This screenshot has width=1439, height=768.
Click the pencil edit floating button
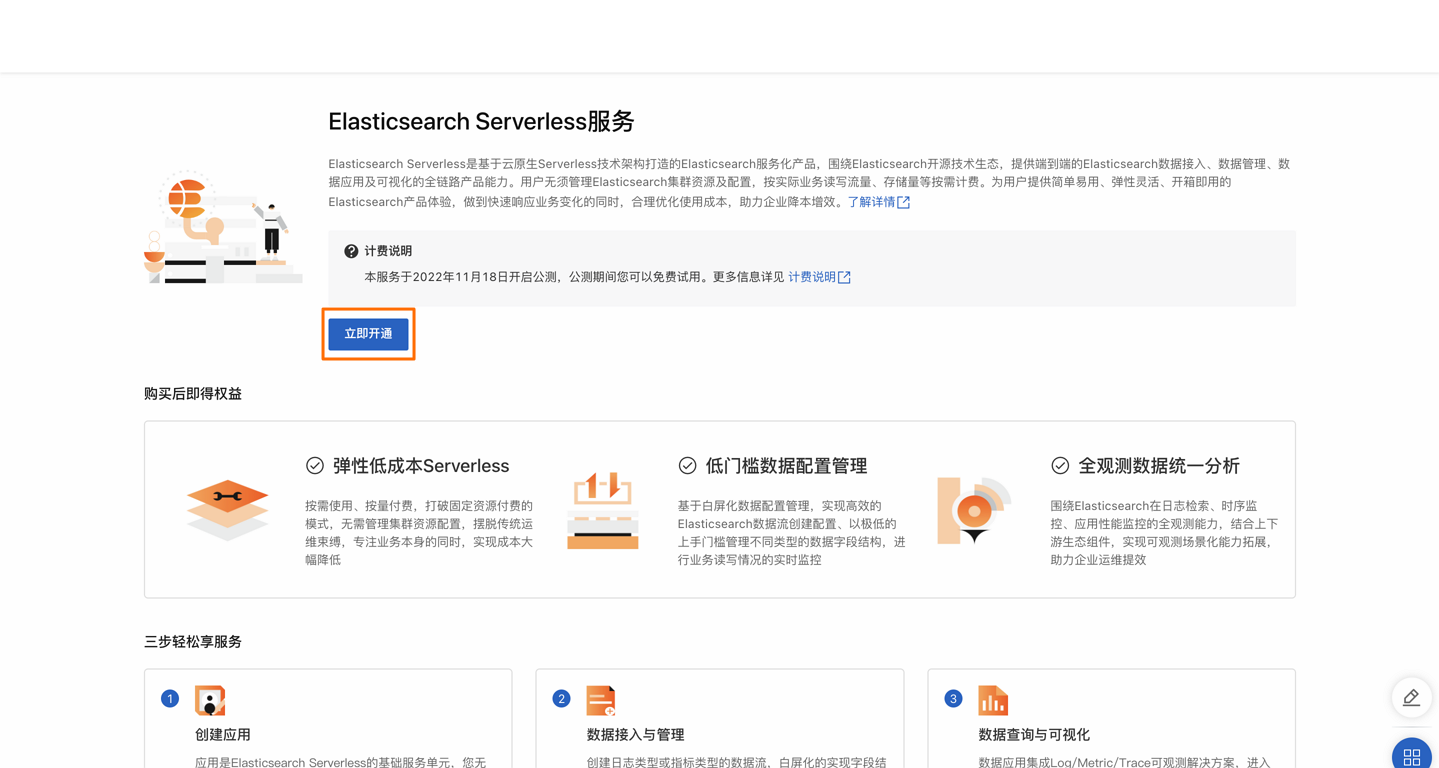click(1411, 697)
